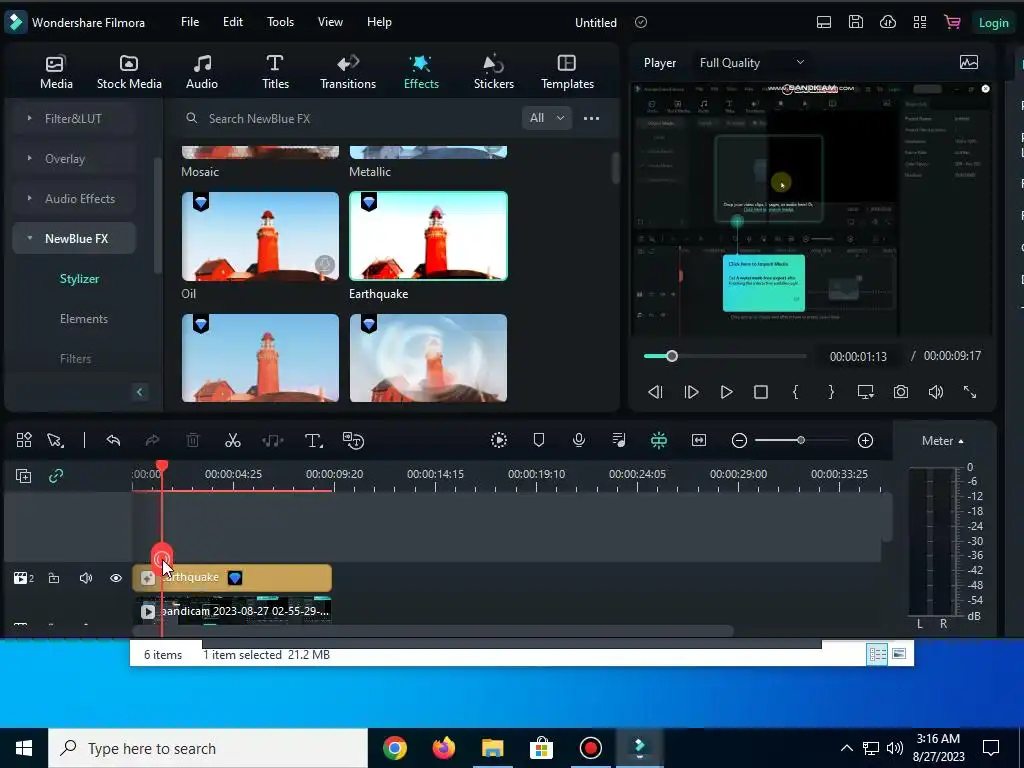Expand the Filter&LUT category
This screenshot has height=768, width=1024.
[x=73, y=118]
